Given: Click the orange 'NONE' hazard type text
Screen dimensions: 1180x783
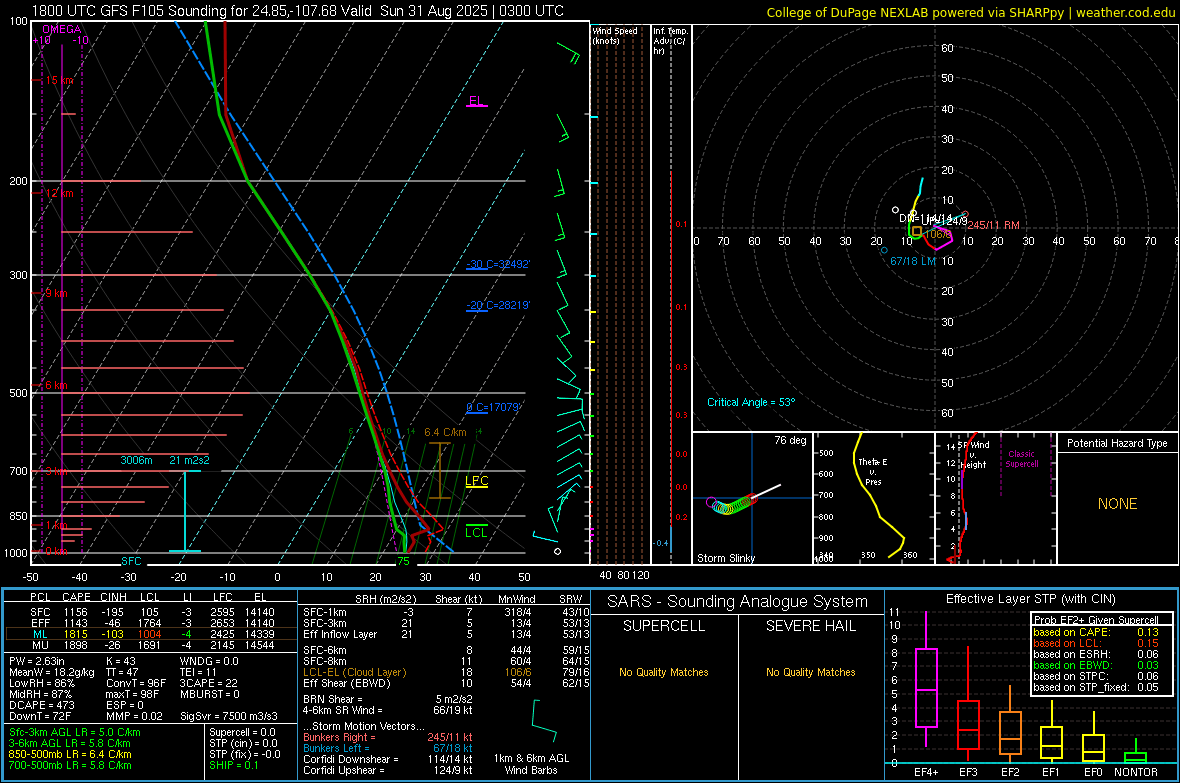Looking at the screenshot, I should pyautogui.click(x=1117, y=504).
